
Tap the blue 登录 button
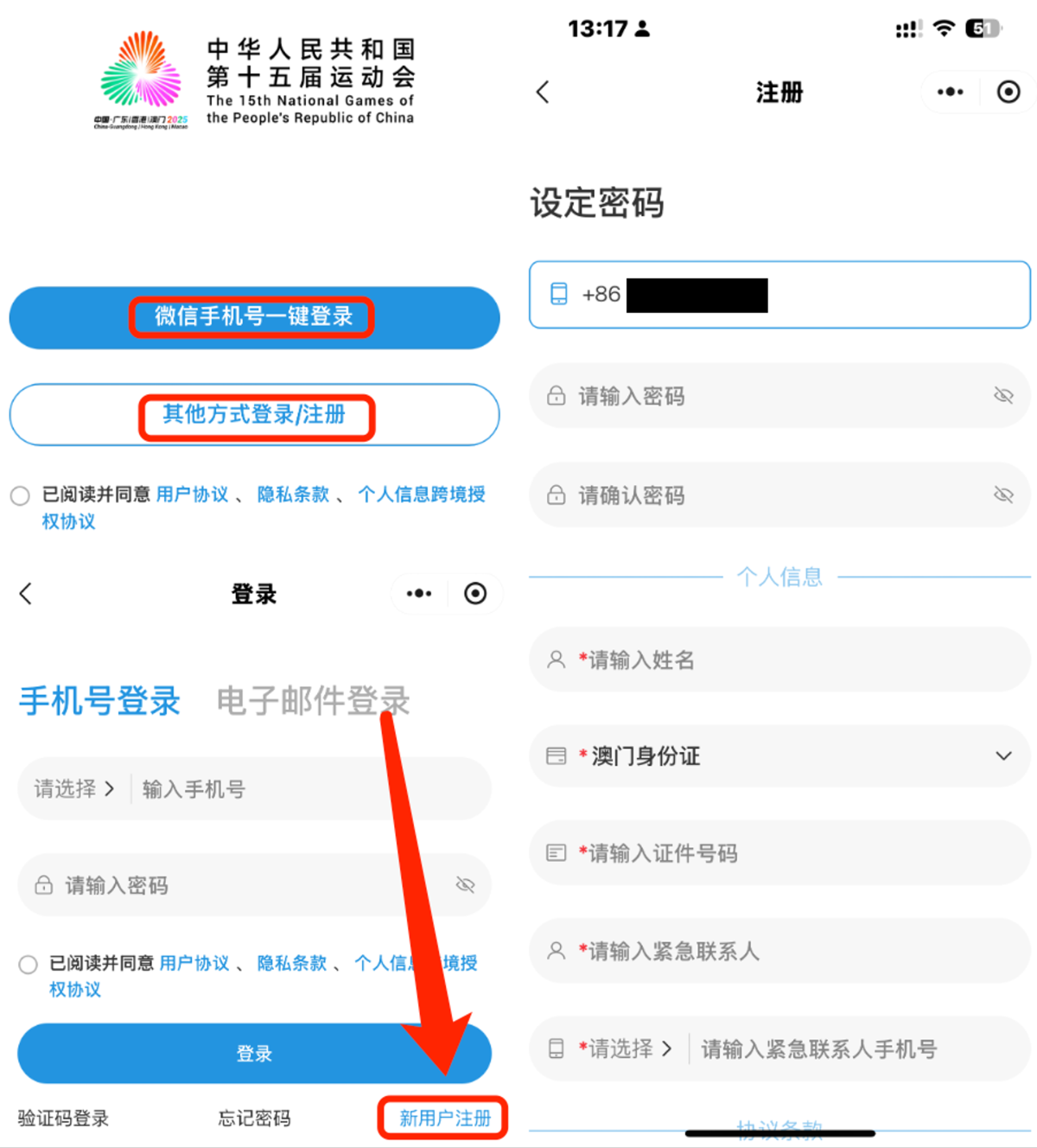(254, 1054)
